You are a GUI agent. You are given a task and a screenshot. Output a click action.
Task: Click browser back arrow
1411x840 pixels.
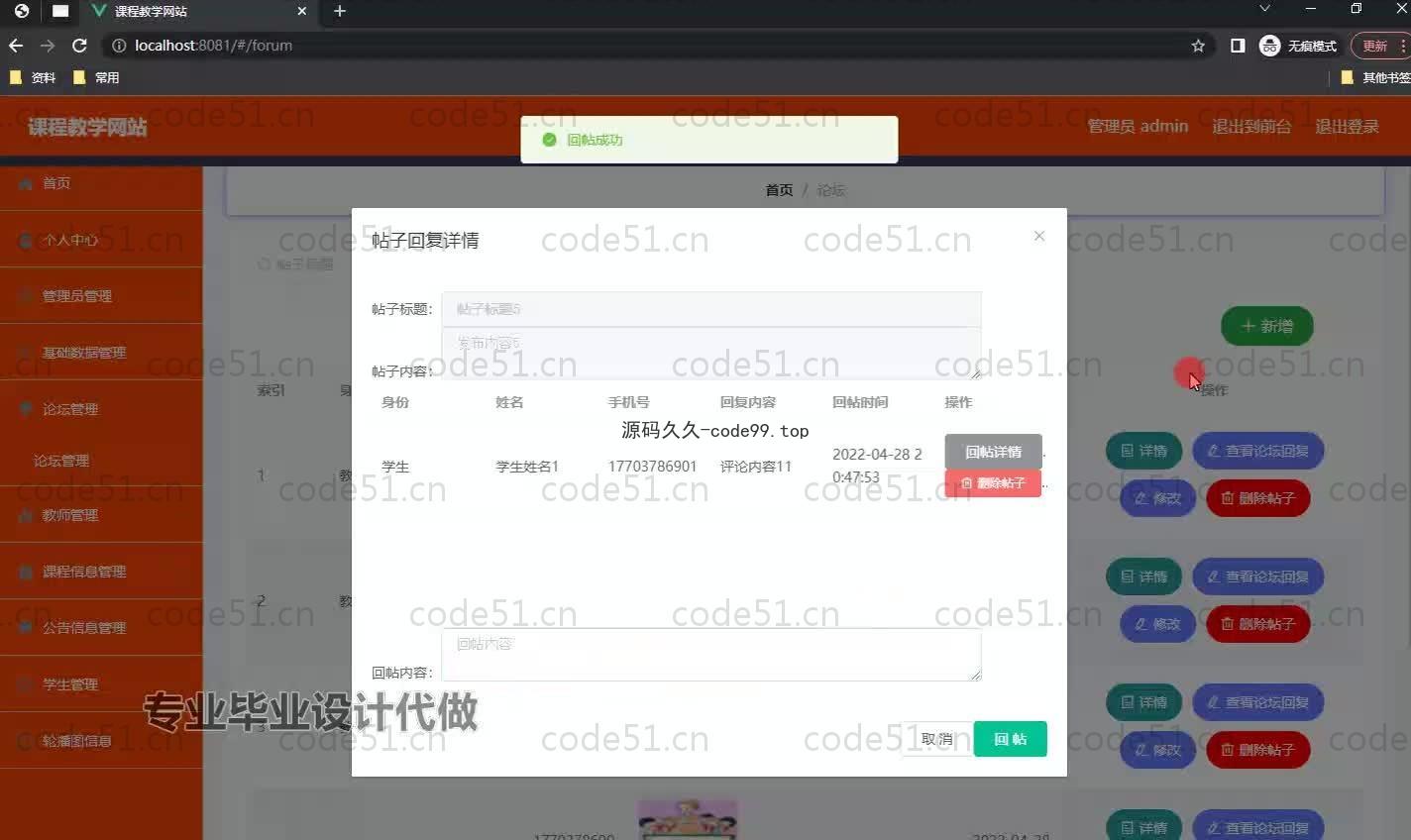(16, 46)
